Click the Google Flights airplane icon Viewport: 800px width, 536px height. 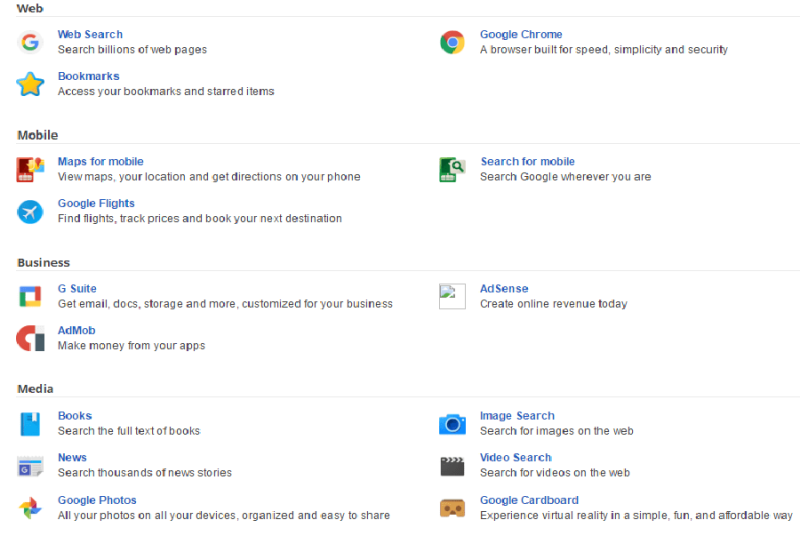30,212
